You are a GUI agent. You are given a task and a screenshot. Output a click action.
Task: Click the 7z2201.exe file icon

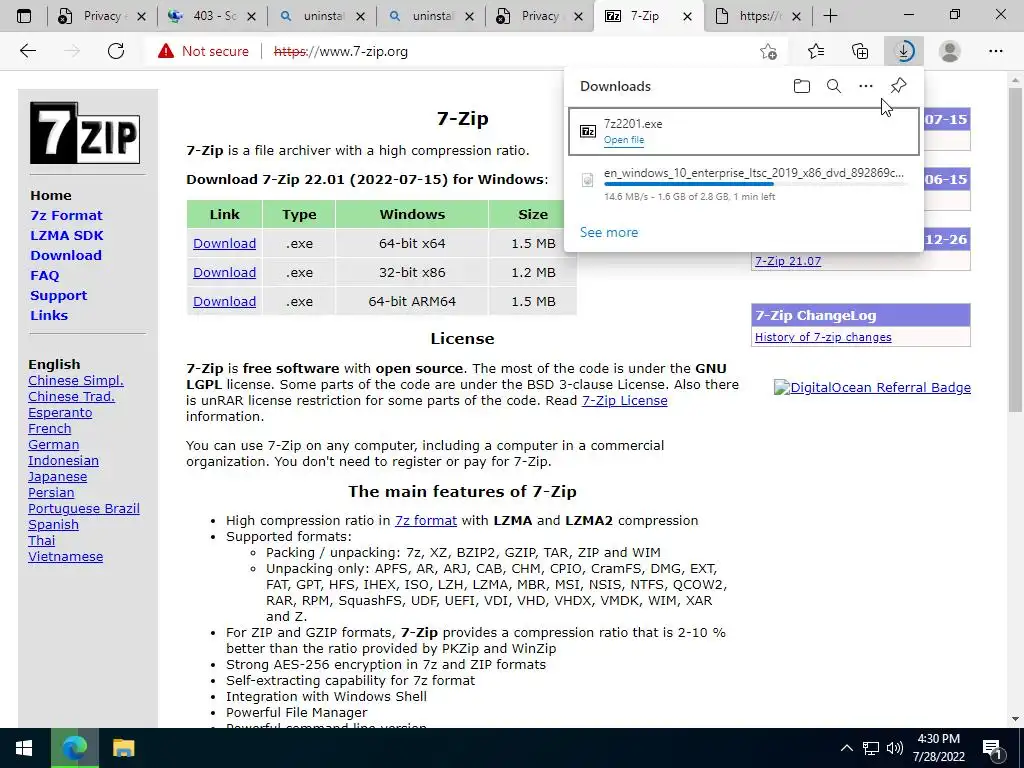(x=588, y=131)
